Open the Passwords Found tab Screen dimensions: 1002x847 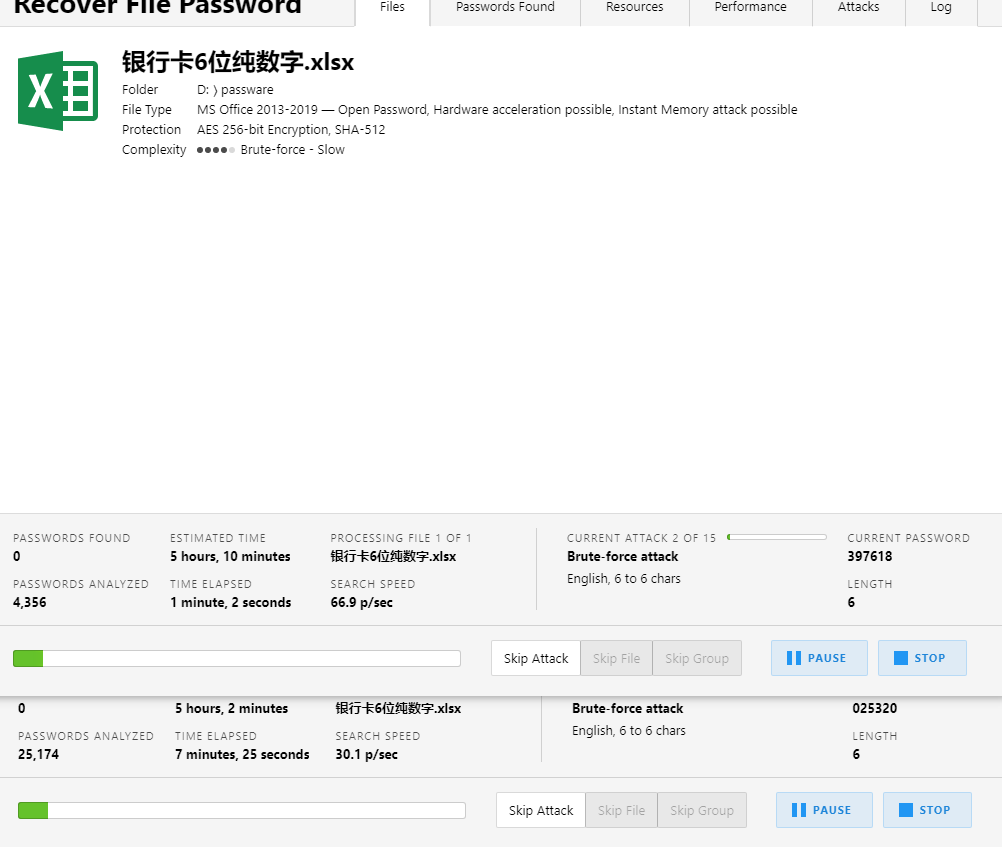[x=505, y=8]
